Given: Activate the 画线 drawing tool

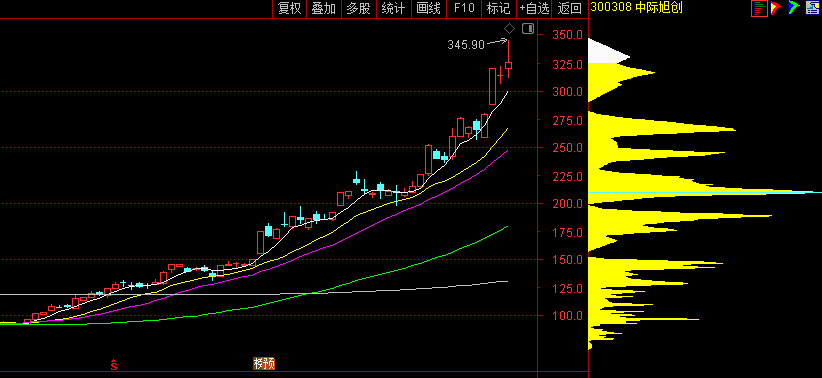Looking at the screenshot, I should (x=428, y=8).
